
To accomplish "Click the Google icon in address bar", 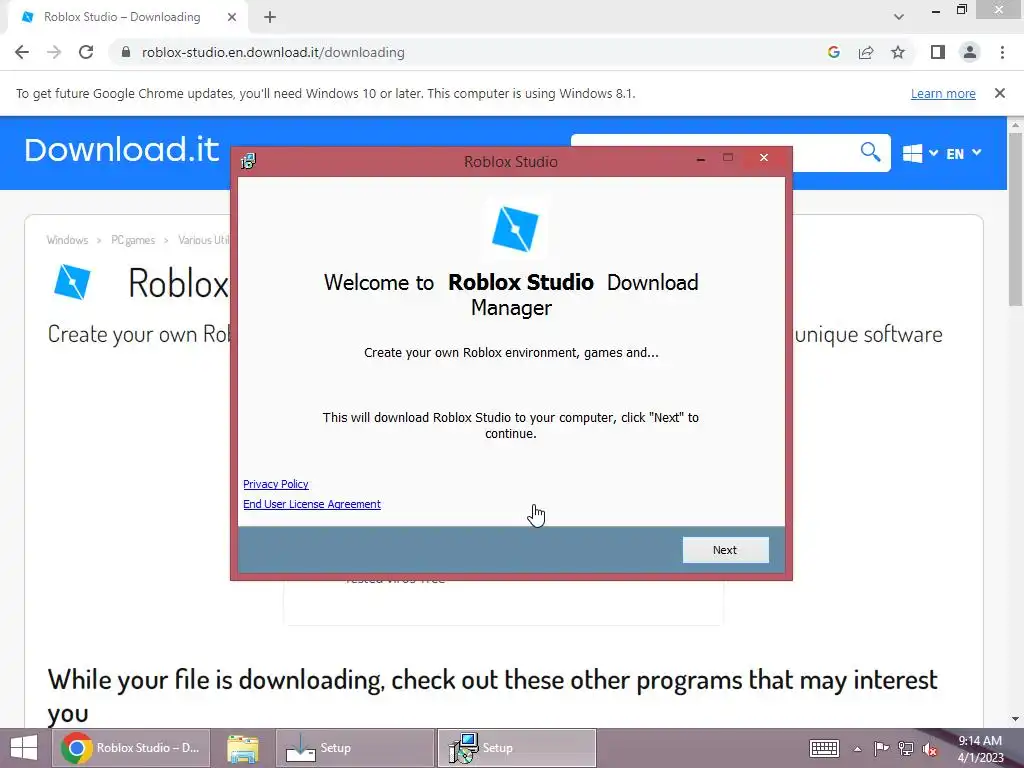I will tap(833, 52).
